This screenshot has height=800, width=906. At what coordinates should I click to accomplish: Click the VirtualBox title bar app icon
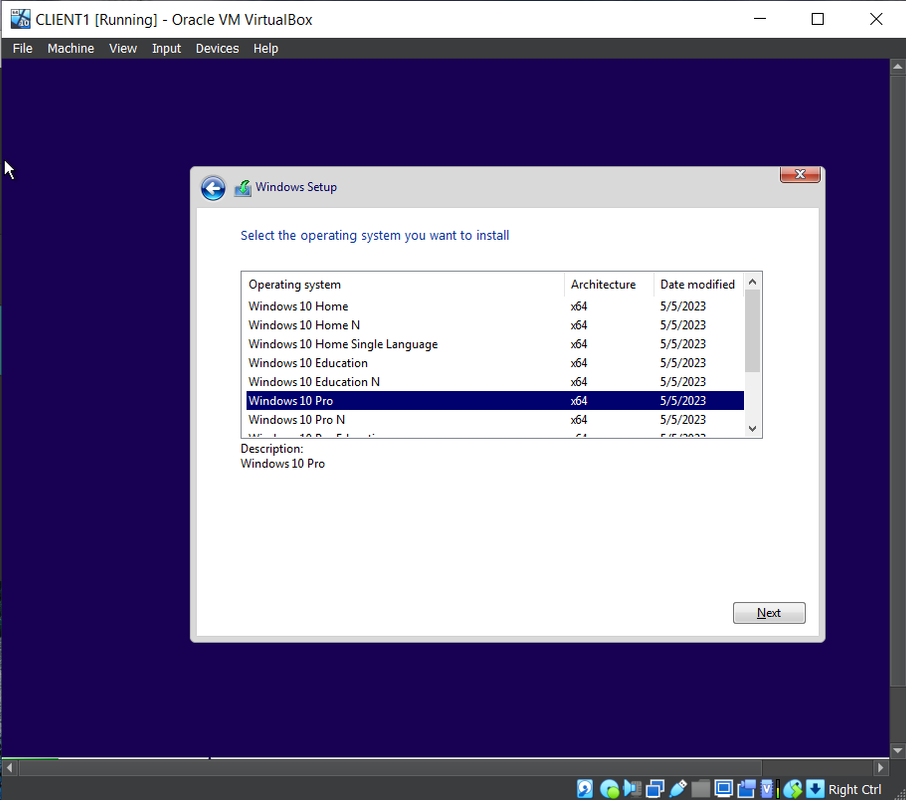(20, 19)
